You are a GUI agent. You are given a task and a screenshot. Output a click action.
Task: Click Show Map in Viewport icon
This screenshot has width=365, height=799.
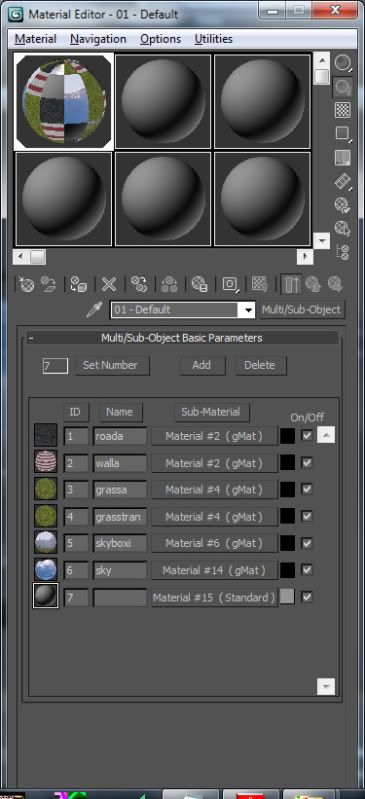260,284
